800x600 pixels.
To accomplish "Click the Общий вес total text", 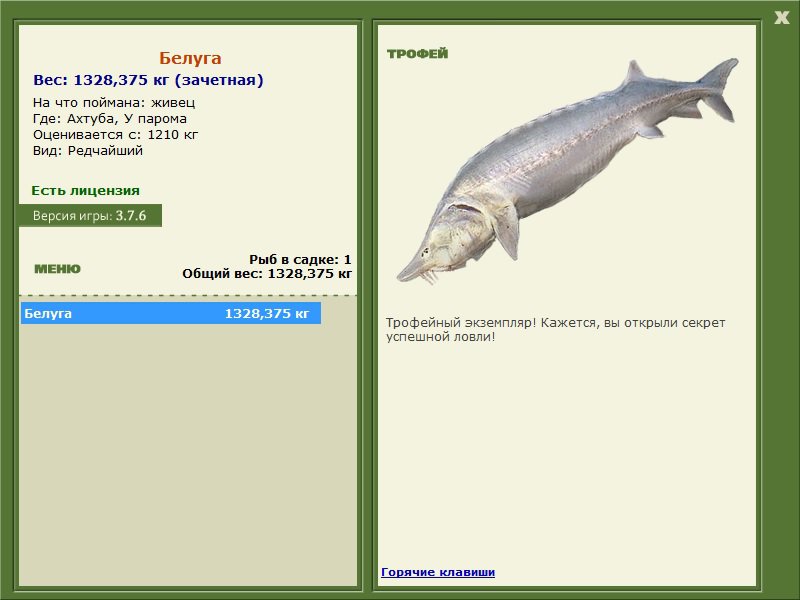I will (267, 273).
